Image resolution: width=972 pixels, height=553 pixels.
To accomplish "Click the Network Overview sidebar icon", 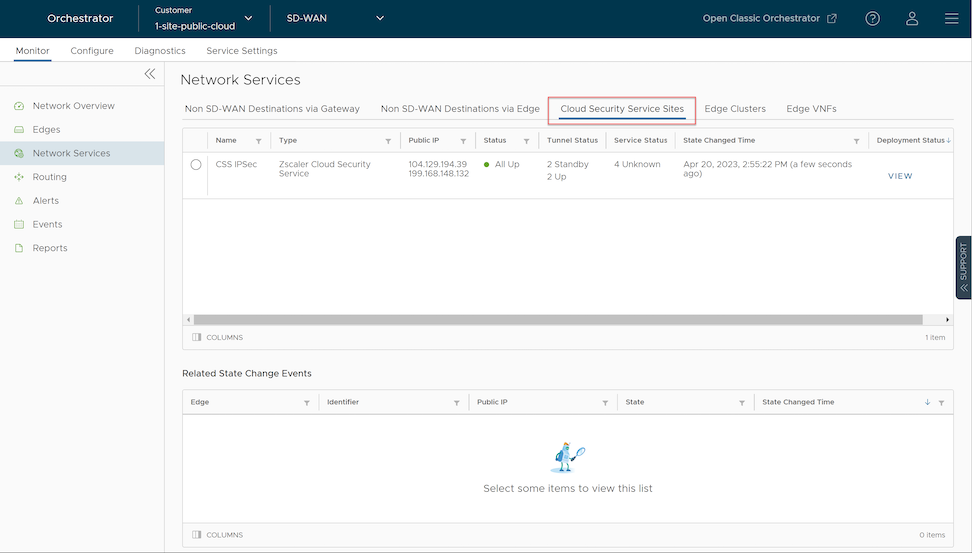I will (19, 106).
